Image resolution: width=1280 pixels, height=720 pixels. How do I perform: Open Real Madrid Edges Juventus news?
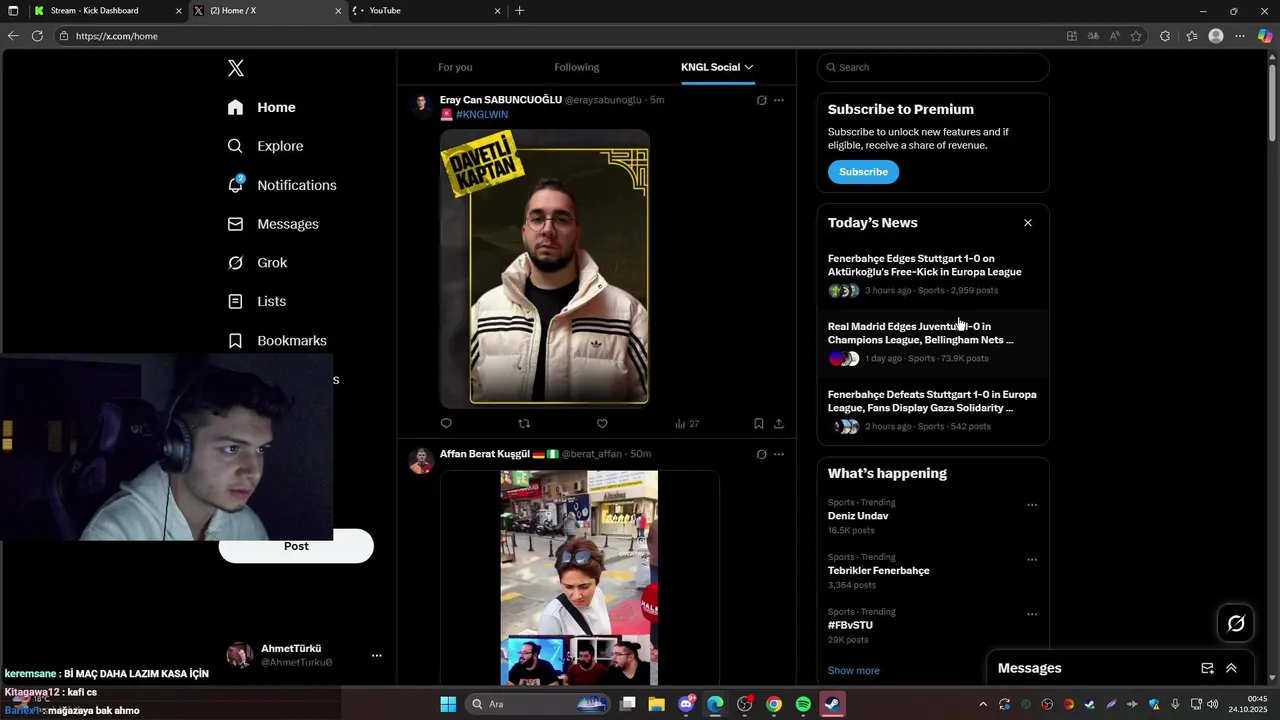click(932, 343)
